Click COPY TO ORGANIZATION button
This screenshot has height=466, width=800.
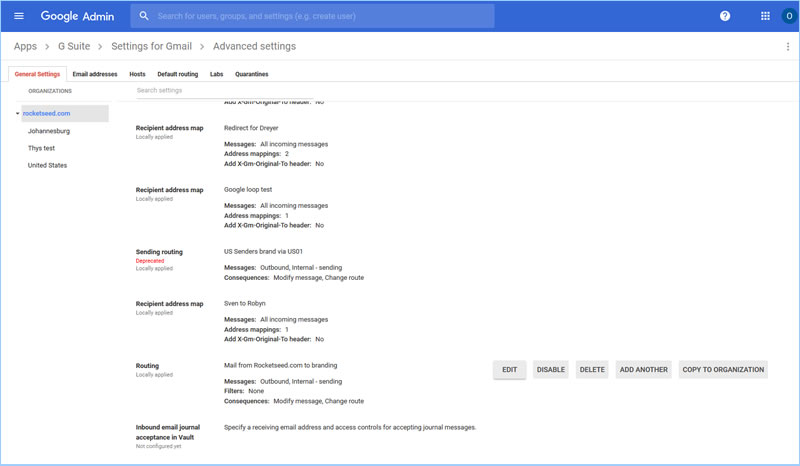(723, 370)
